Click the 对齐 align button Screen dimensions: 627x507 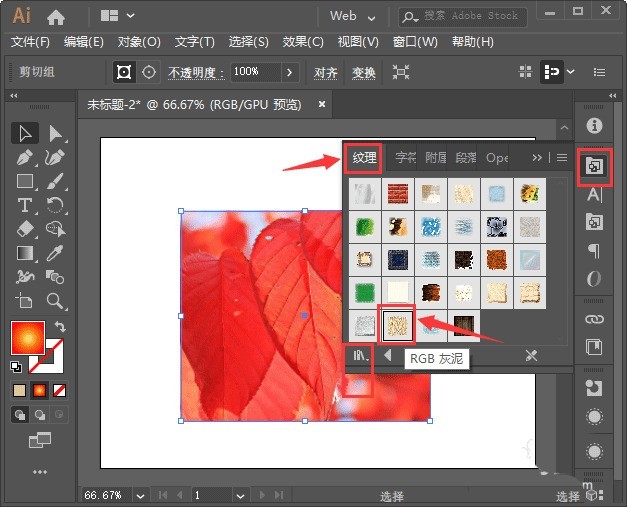pyautogui.click(x=326, y=73)
